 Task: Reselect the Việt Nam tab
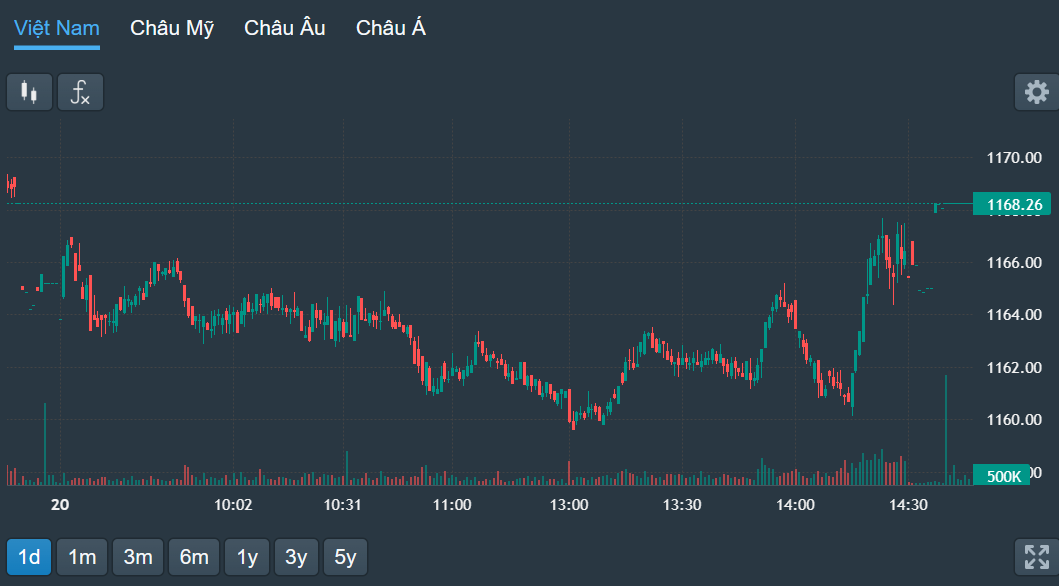pyautogui.click(x=56, y=28)
